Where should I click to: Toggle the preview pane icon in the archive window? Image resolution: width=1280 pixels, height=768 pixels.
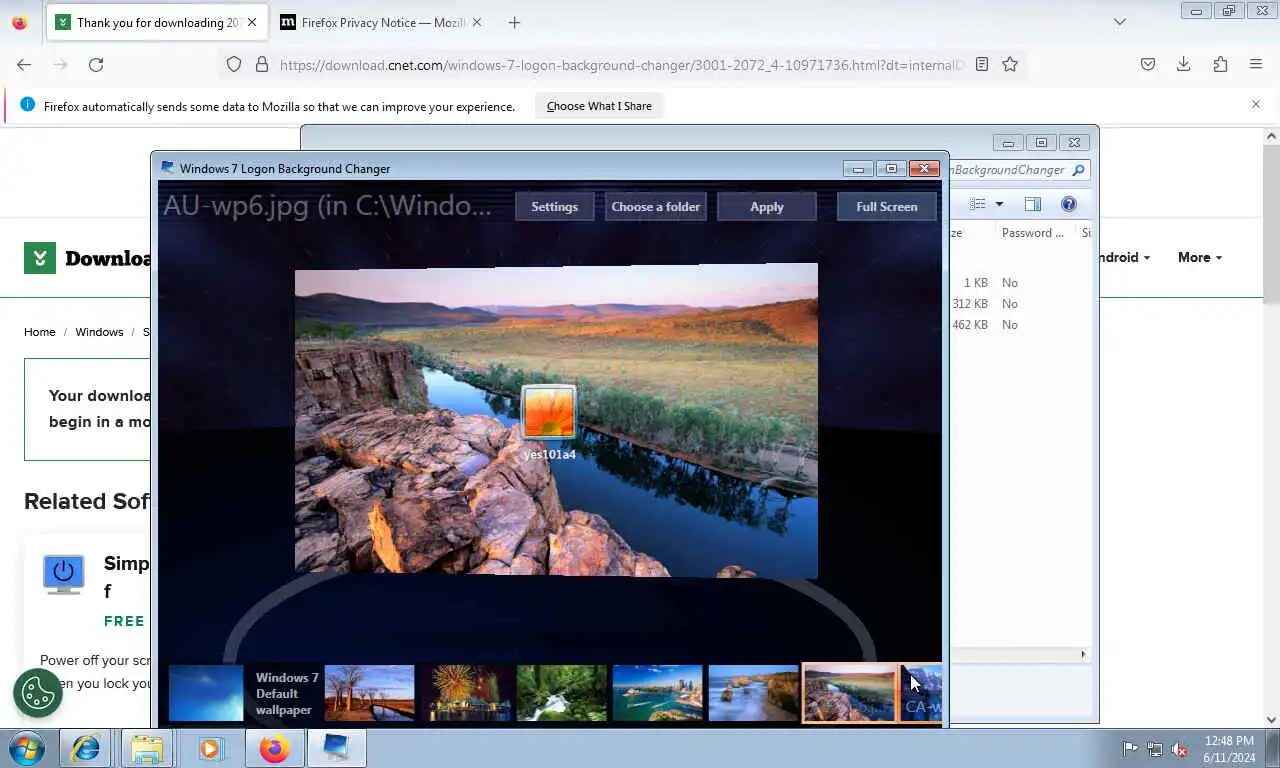point(1033,204)
